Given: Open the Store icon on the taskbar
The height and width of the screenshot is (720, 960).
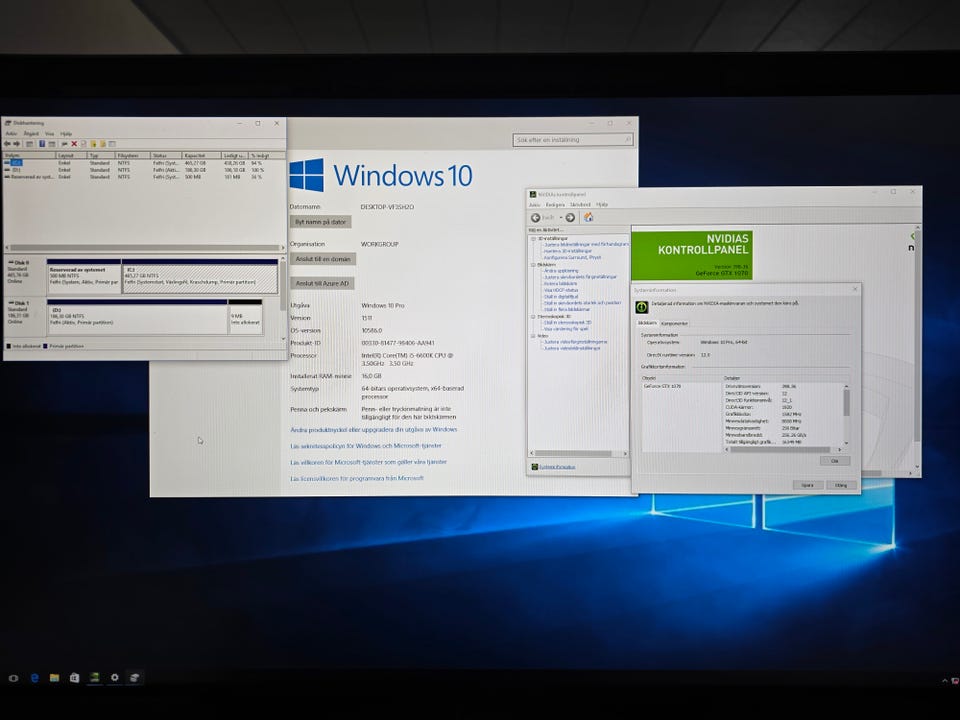Looking at the screenshot, I should pyautogui.click(x=74, y=678).
